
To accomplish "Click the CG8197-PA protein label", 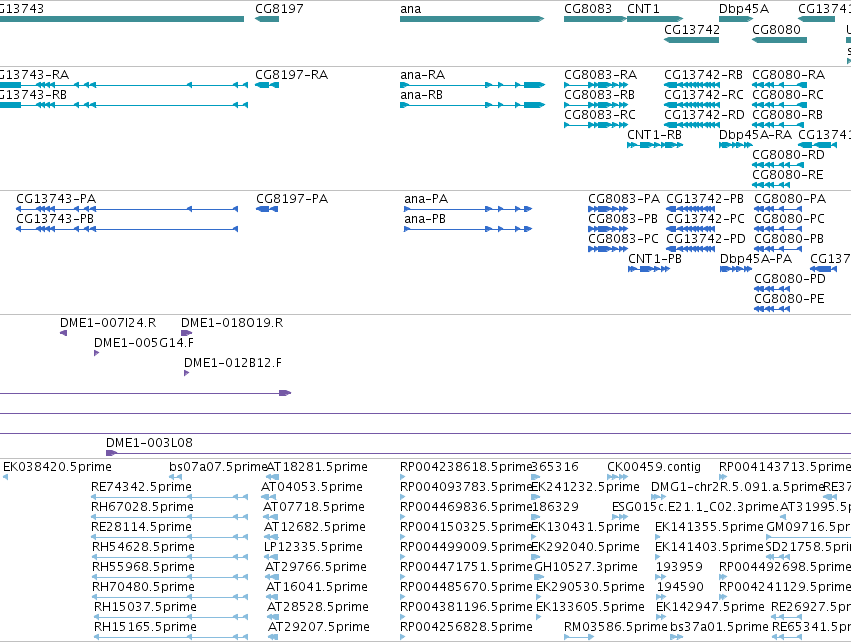I will tap(292, 199).
